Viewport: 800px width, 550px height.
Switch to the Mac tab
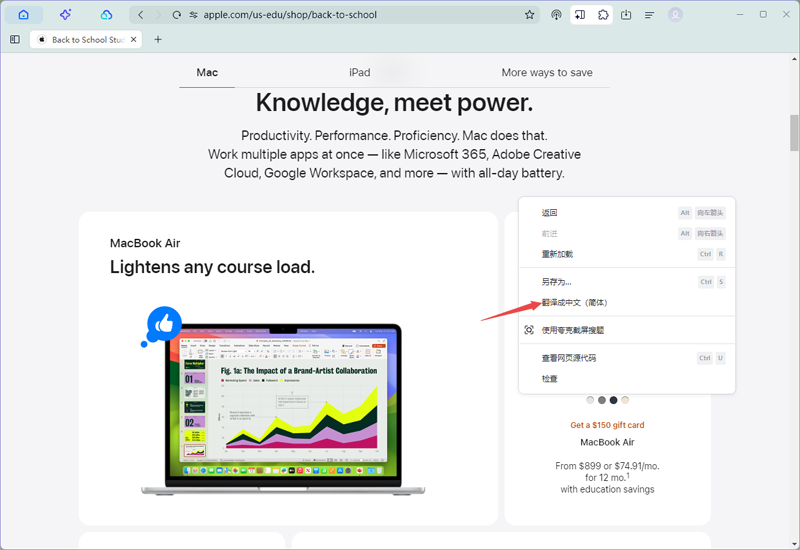(207, 72)
